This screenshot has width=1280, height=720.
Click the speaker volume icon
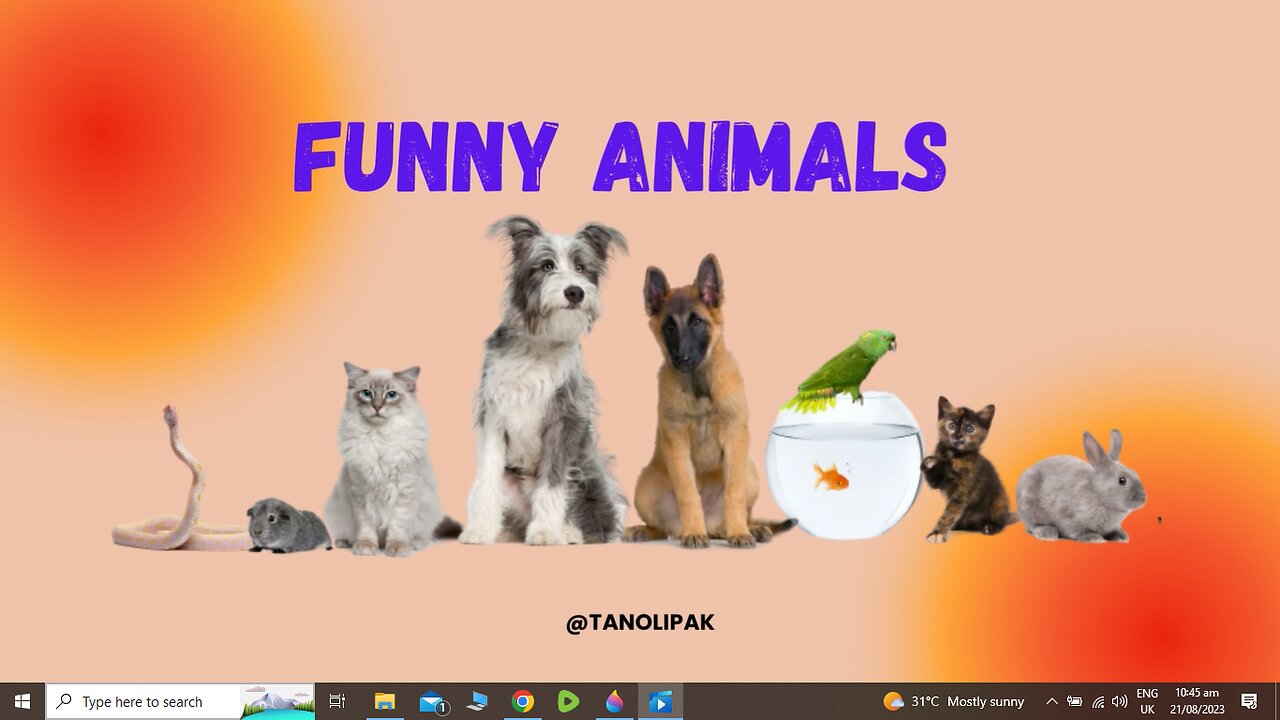pyautogui.click(x=1119, y=702)
